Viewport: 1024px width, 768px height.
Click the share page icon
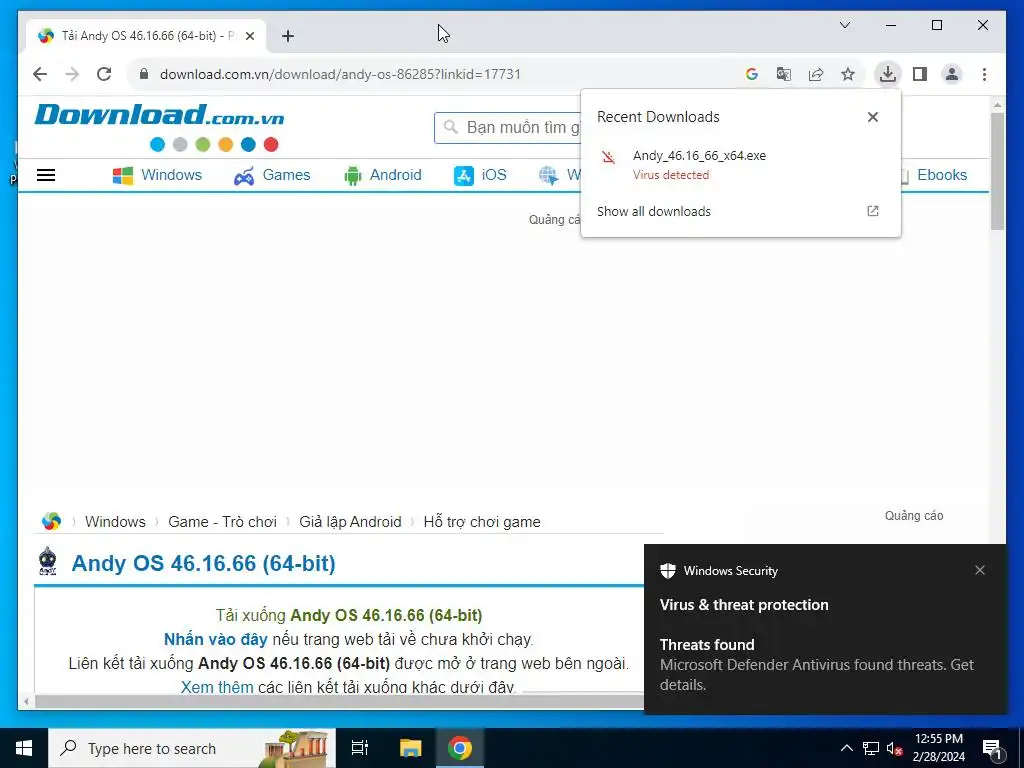[x=816, y=74]
